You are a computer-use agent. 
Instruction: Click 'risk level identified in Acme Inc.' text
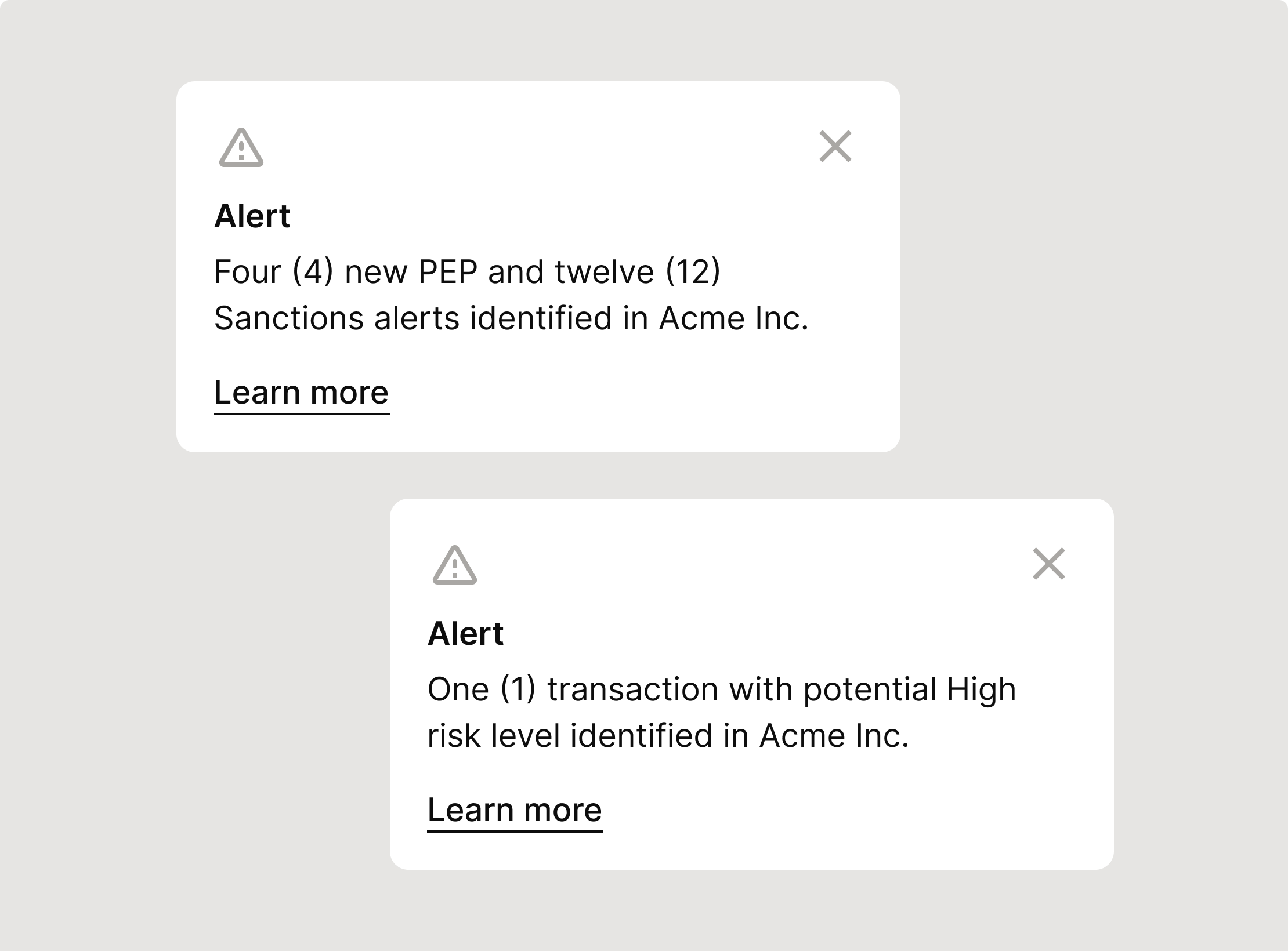point(668,735)
